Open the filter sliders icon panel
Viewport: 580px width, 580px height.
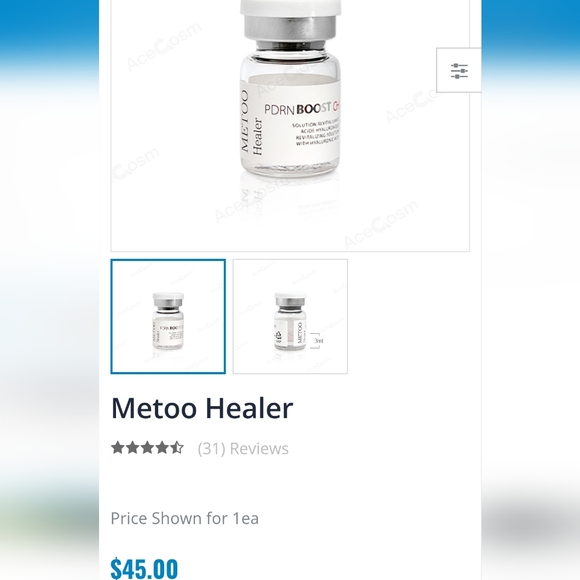click(459, 70)
